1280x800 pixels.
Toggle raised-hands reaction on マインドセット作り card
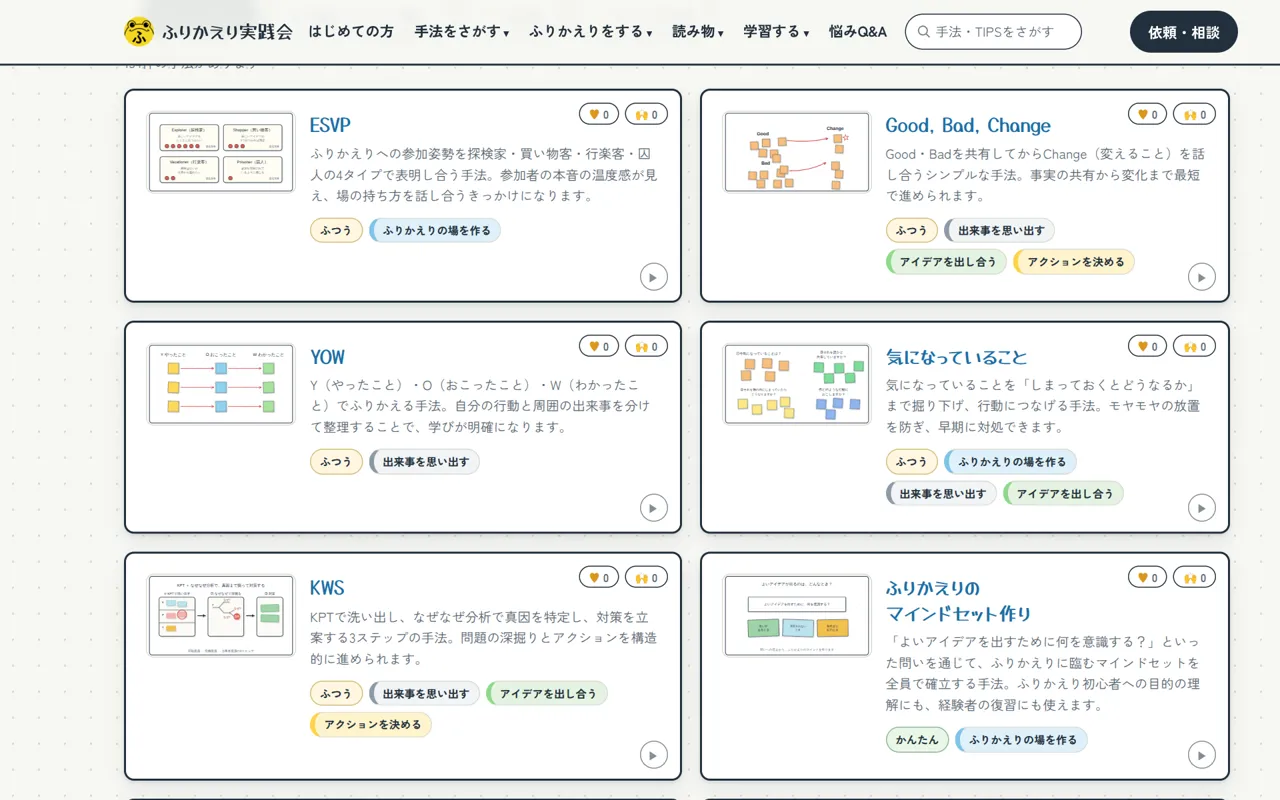click(x=1195, y=577)
